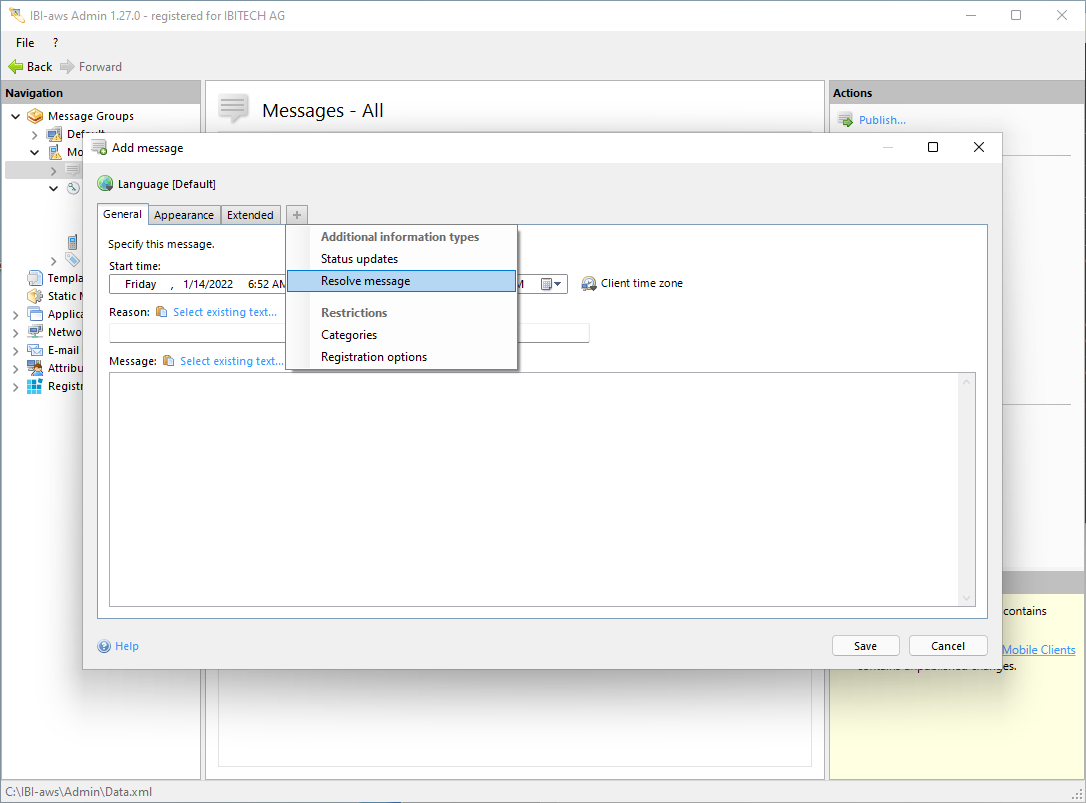The height and width of the screenshot is (803, 1086).
Task: Click the blue Help question mark icon
Action: tap(104, 646)
